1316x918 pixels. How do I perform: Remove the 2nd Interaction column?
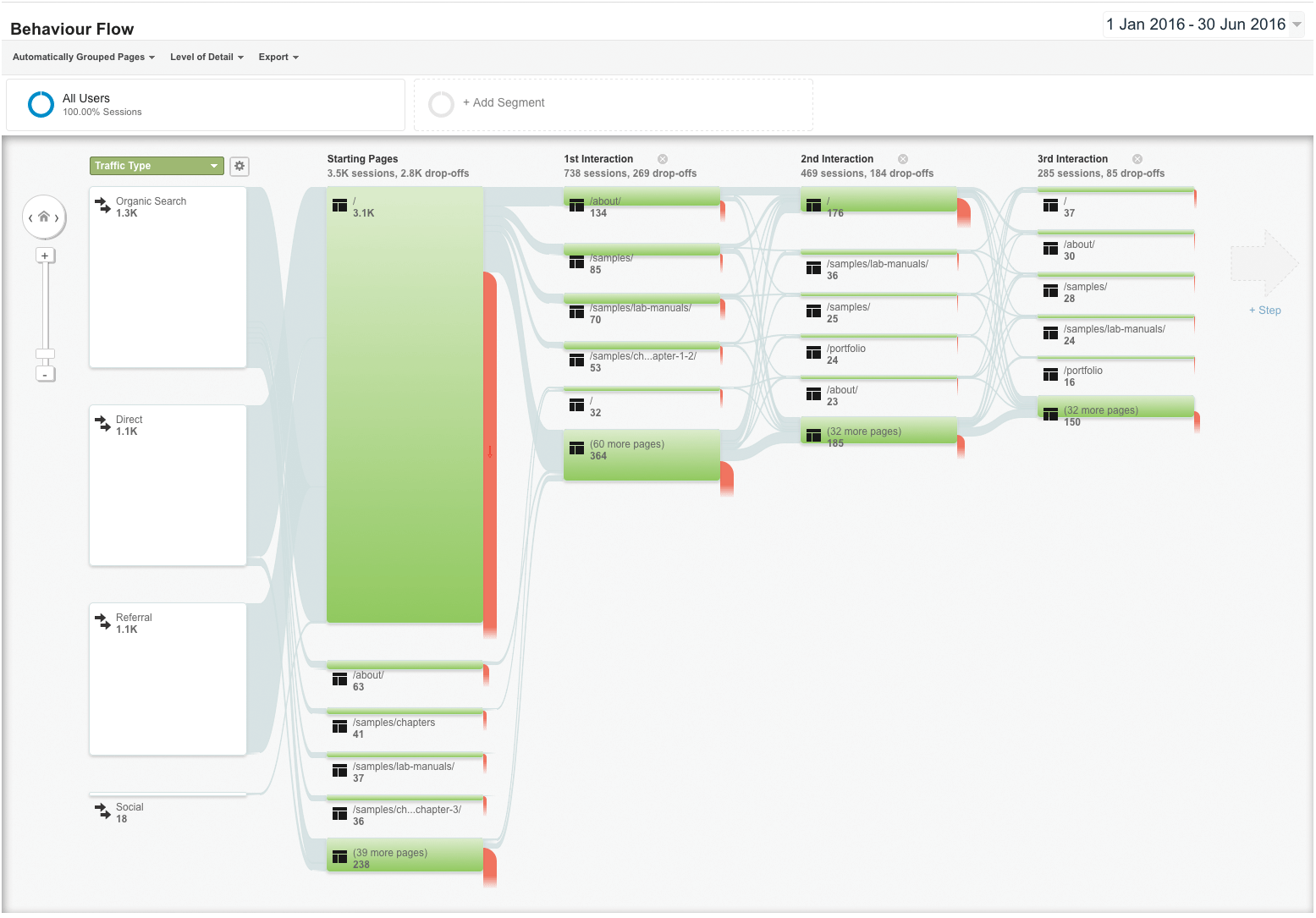(x=903, y=159)
